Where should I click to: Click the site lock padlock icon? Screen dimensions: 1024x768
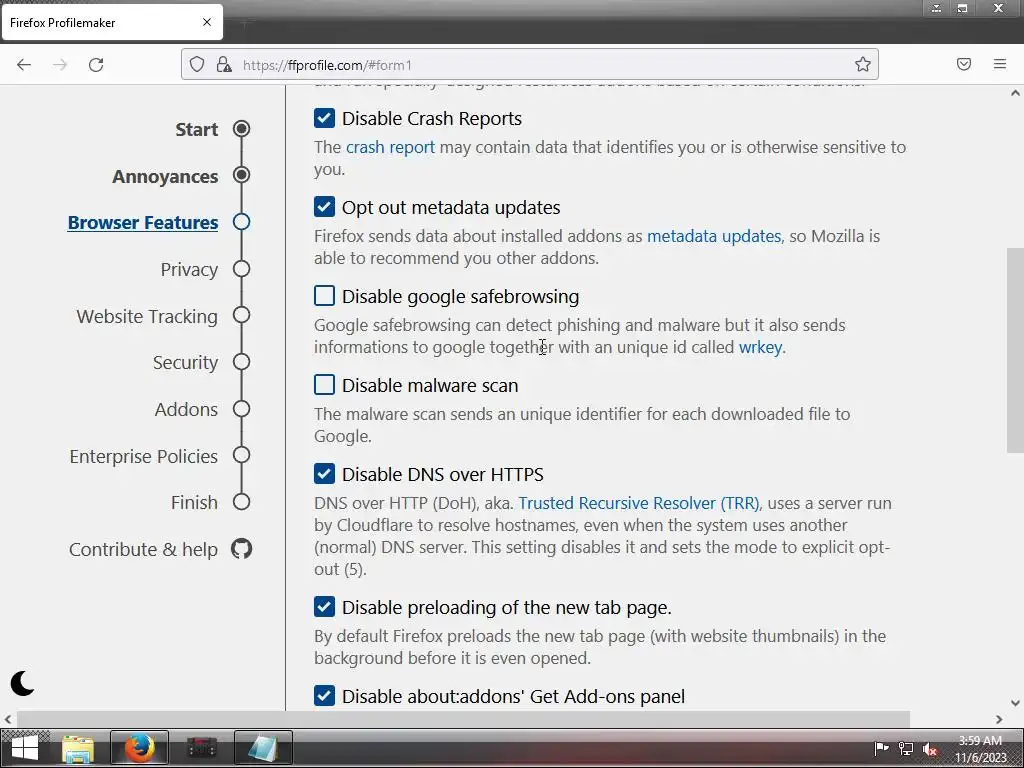(x=224, y=64)
